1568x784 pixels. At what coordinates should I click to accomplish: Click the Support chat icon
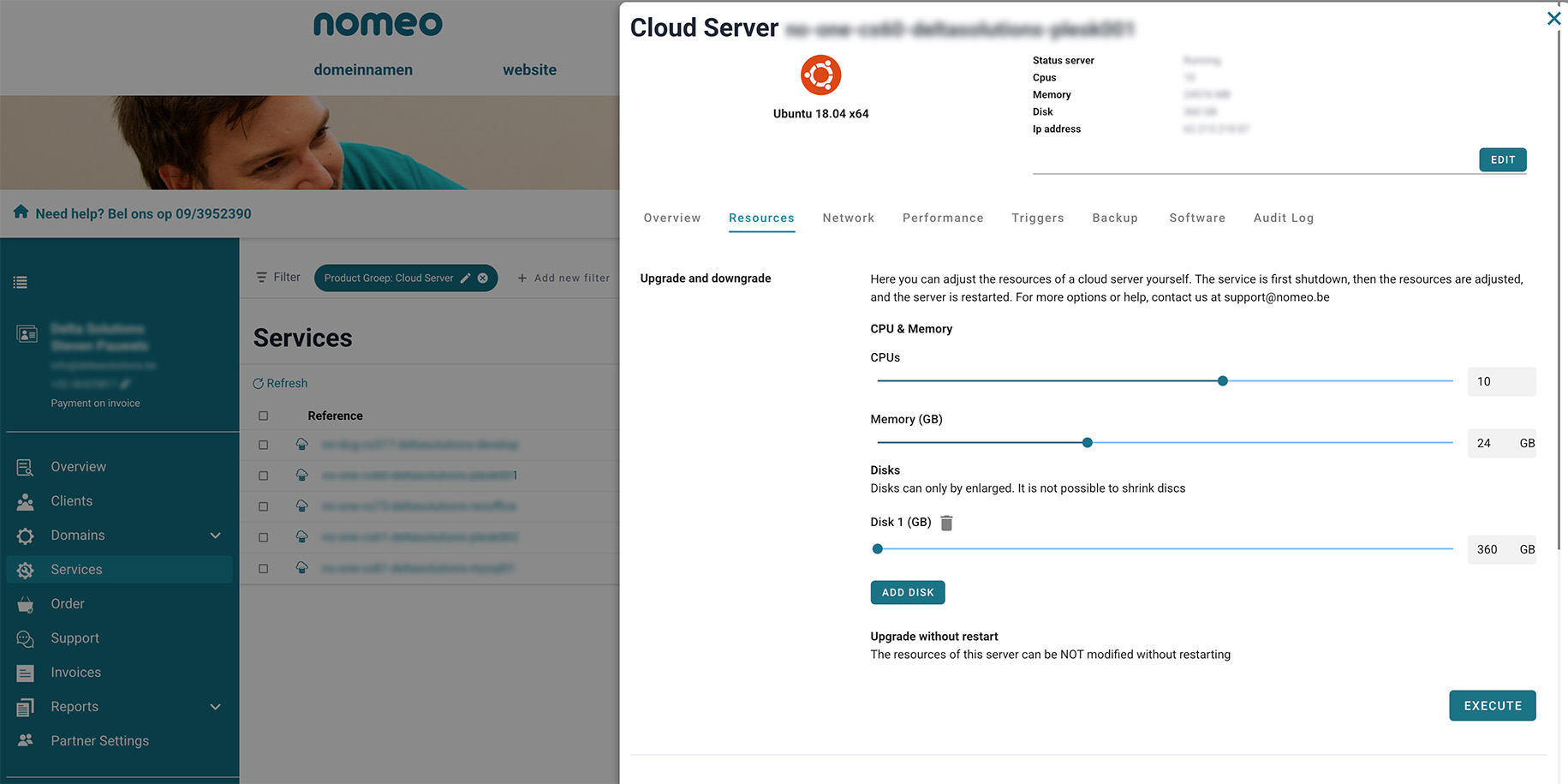(x=25, y=638)
